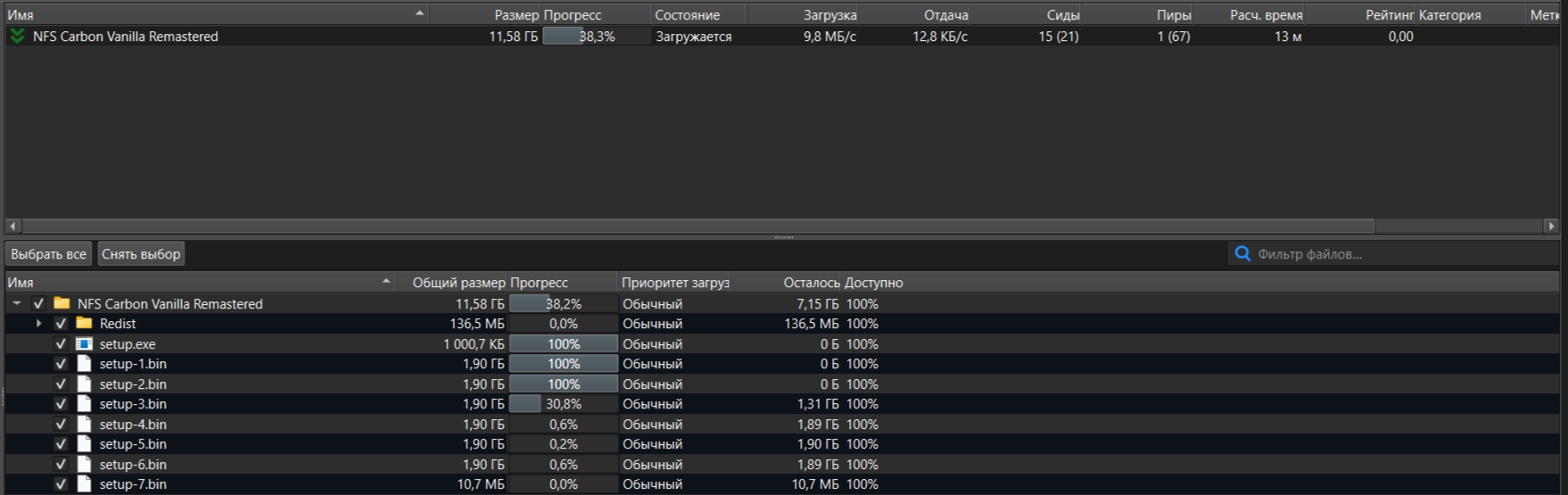Click the horizontal scrollbar of torrent list

click(698, 226)
